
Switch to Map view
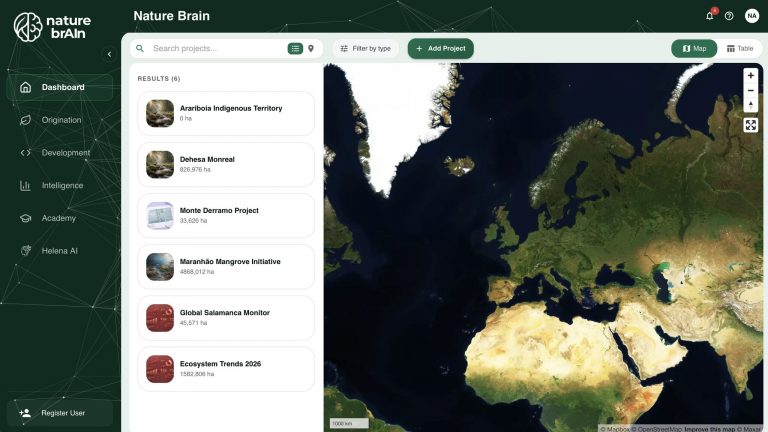(x=694, y=48)
